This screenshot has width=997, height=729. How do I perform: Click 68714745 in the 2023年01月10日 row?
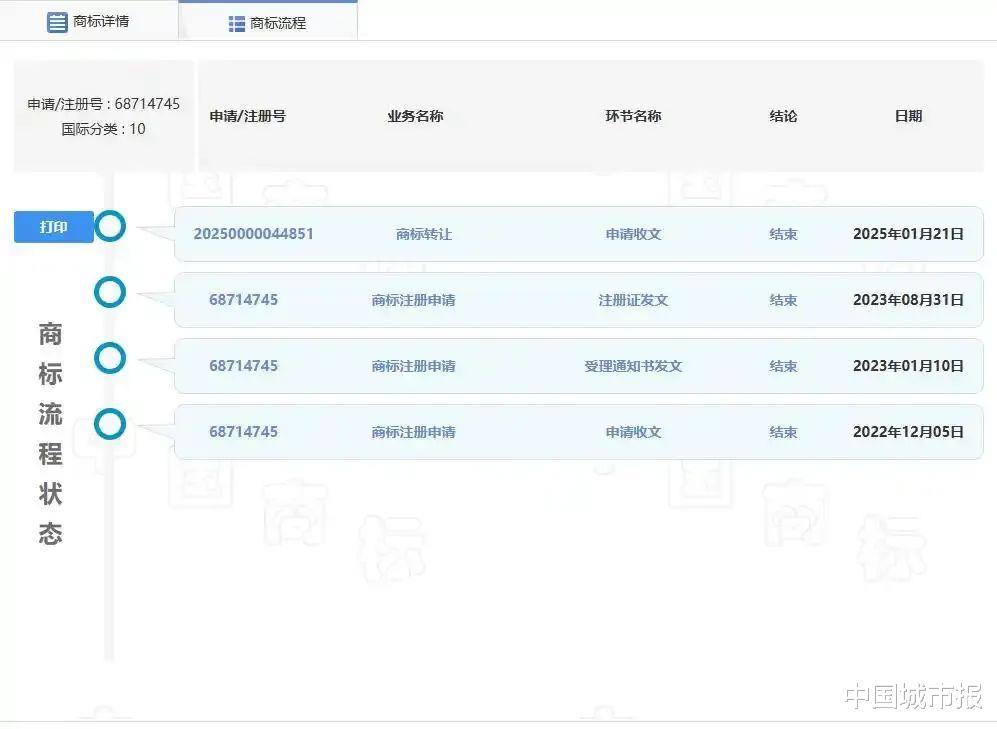[244, 366]
